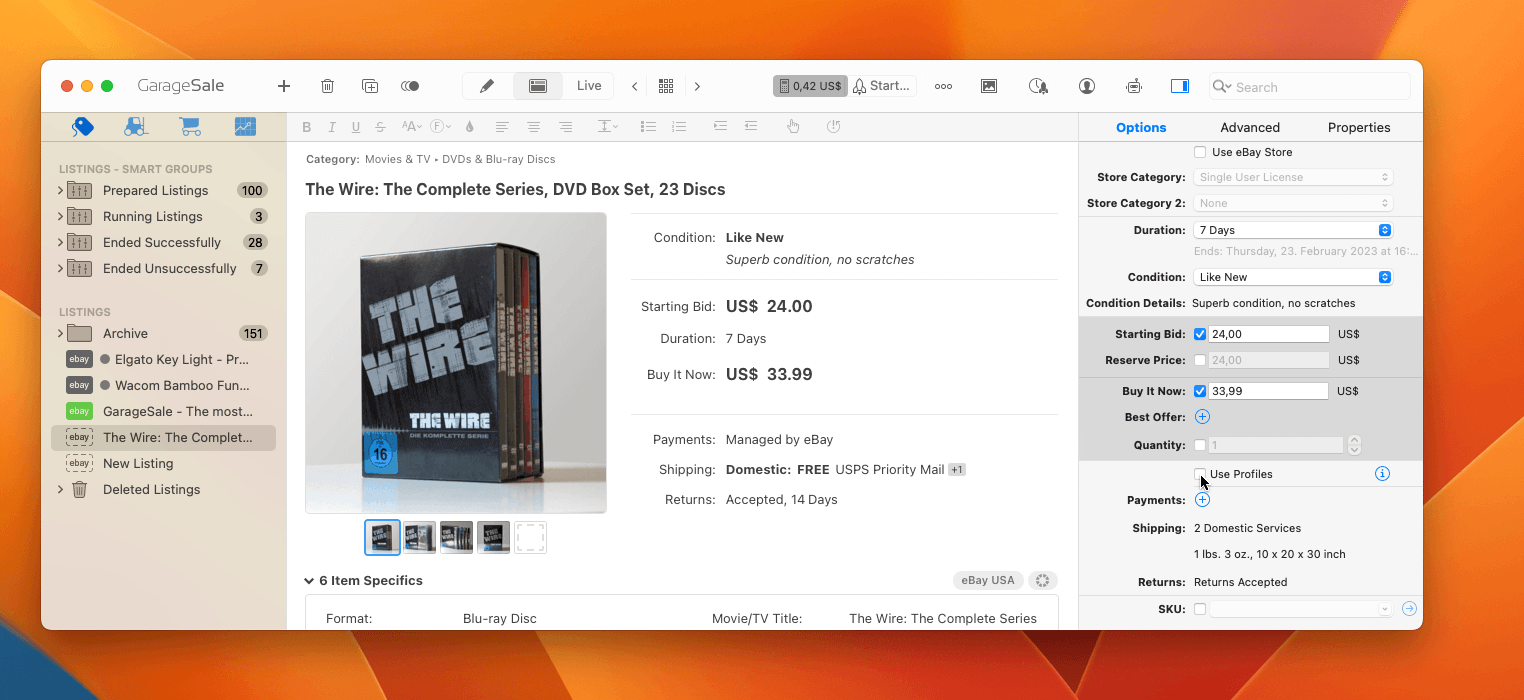This screenshot has height=700, width=1524.
Task: Switch to the Advanced tab
Action: (1250, 127)
